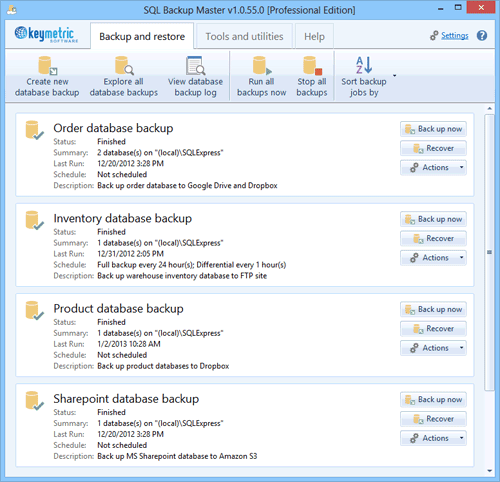Click summary "2 database(s) on (local)\SQLExpress"
The image size is (500, 482).
160,153
